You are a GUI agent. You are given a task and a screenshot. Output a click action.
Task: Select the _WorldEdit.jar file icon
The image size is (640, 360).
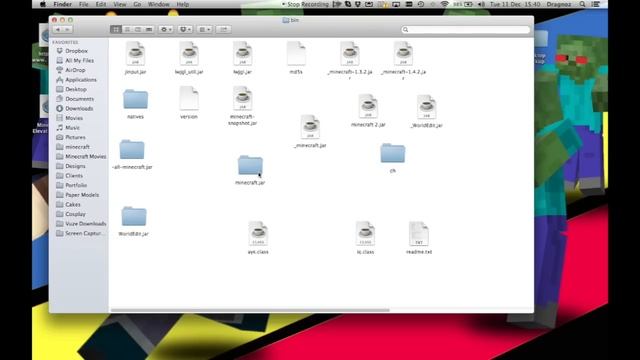[427, 107]
